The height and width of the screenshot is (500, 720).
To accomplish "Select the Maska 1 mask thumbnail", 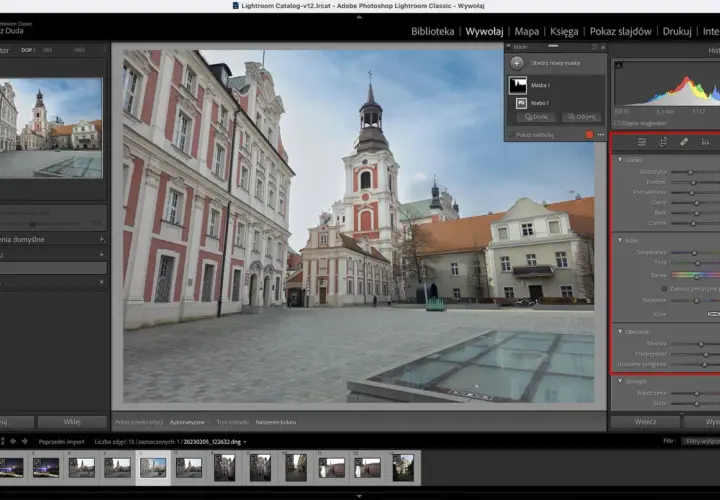I will point(518,85).
